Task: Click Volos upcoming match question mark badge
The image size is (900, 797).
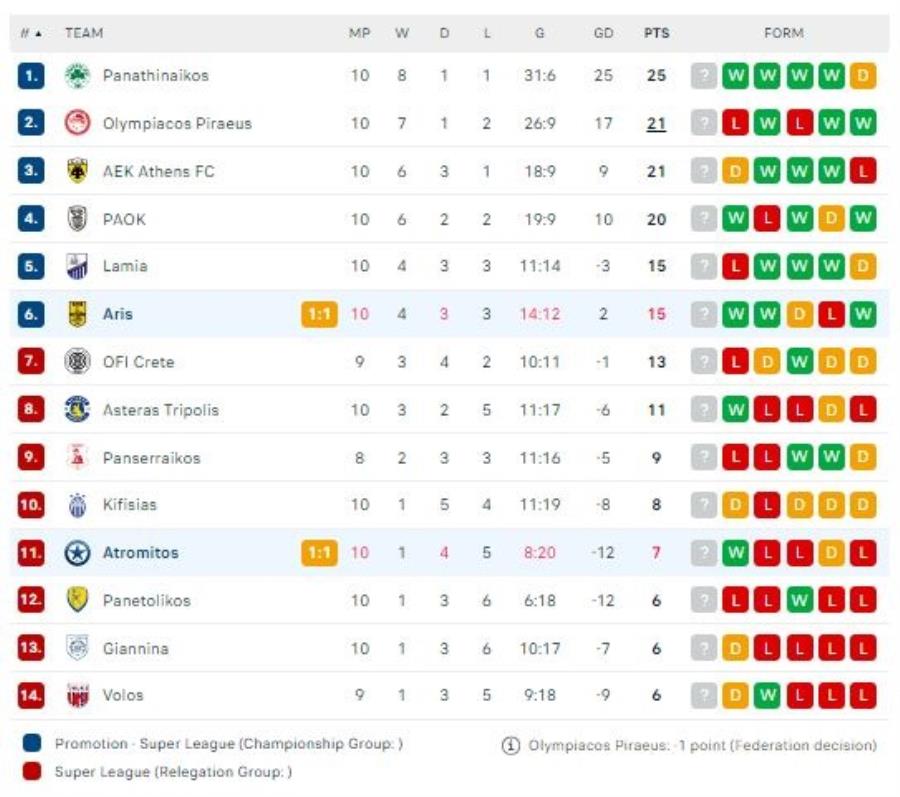Action: (x=704, y=696)
